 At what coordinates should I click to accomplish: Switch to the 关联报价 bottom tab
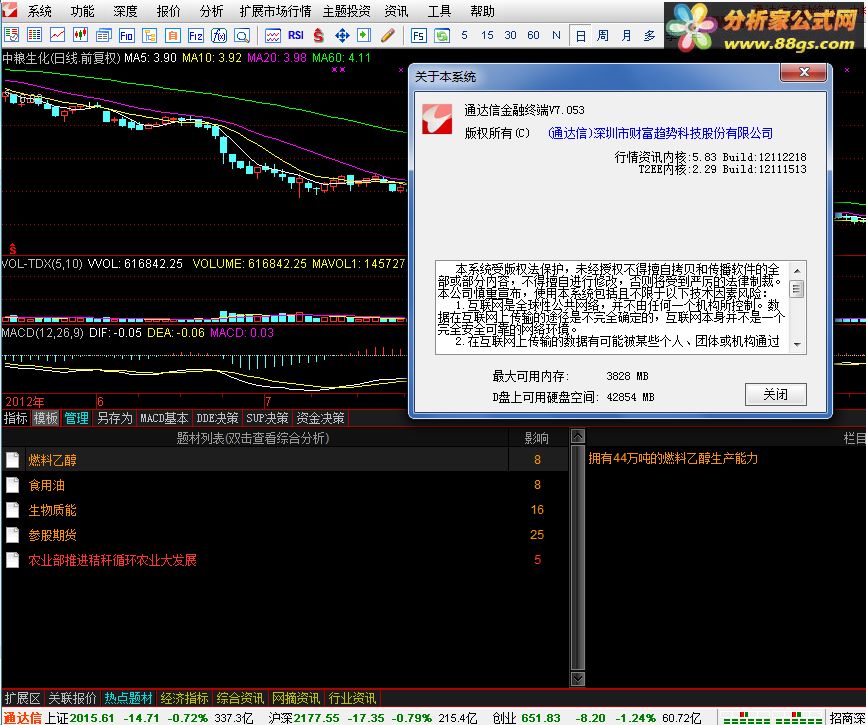tap(72, 698)
